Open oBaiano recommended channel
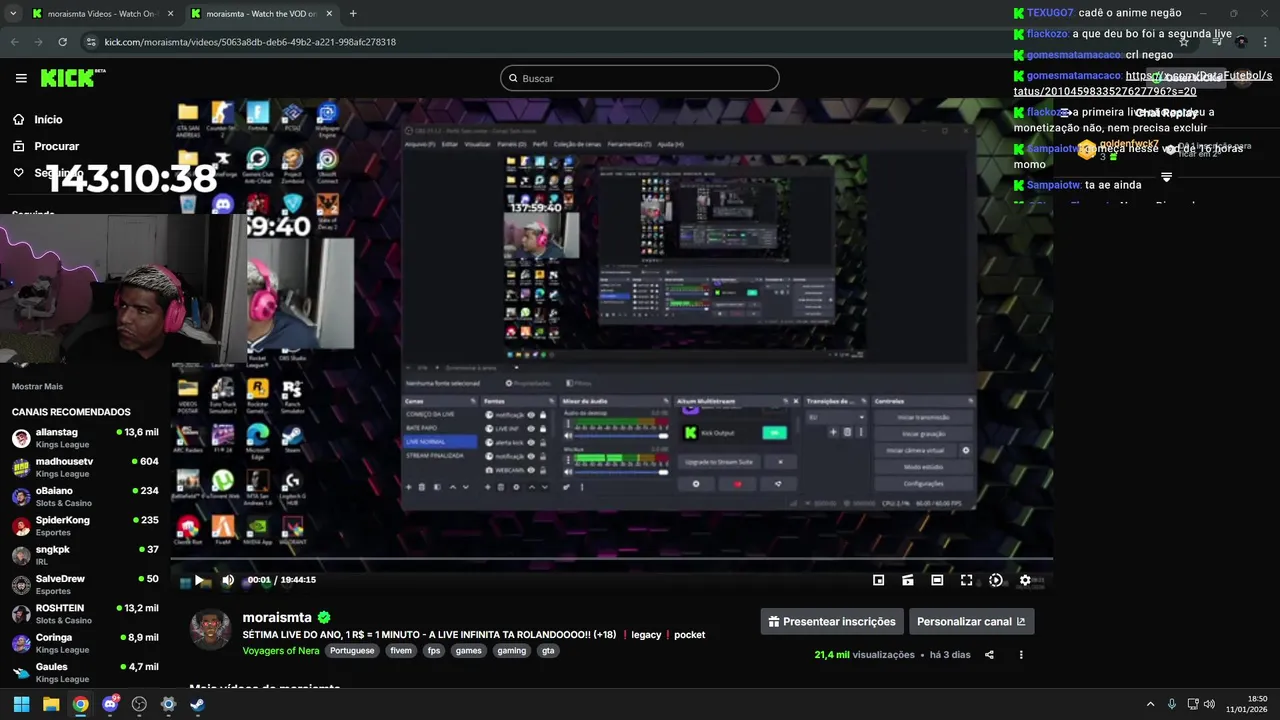1280x720 pixels. tap(85, 496)
